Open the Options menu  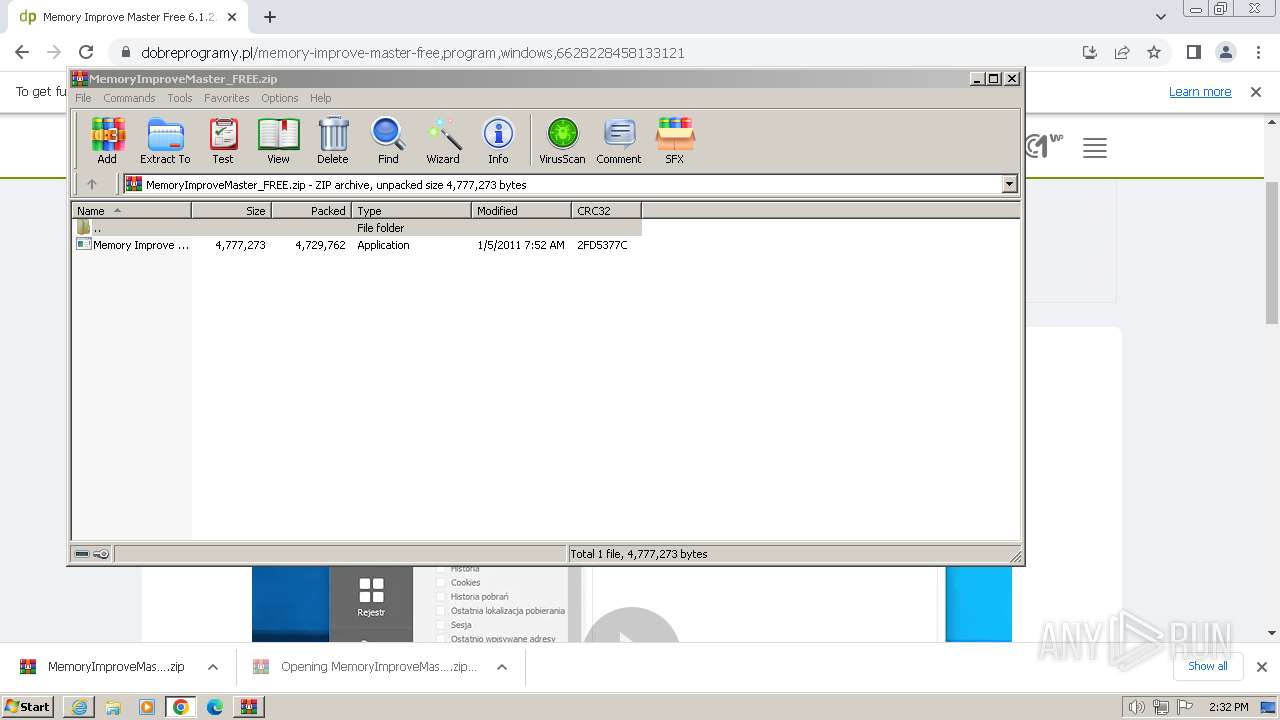point(280,98)
